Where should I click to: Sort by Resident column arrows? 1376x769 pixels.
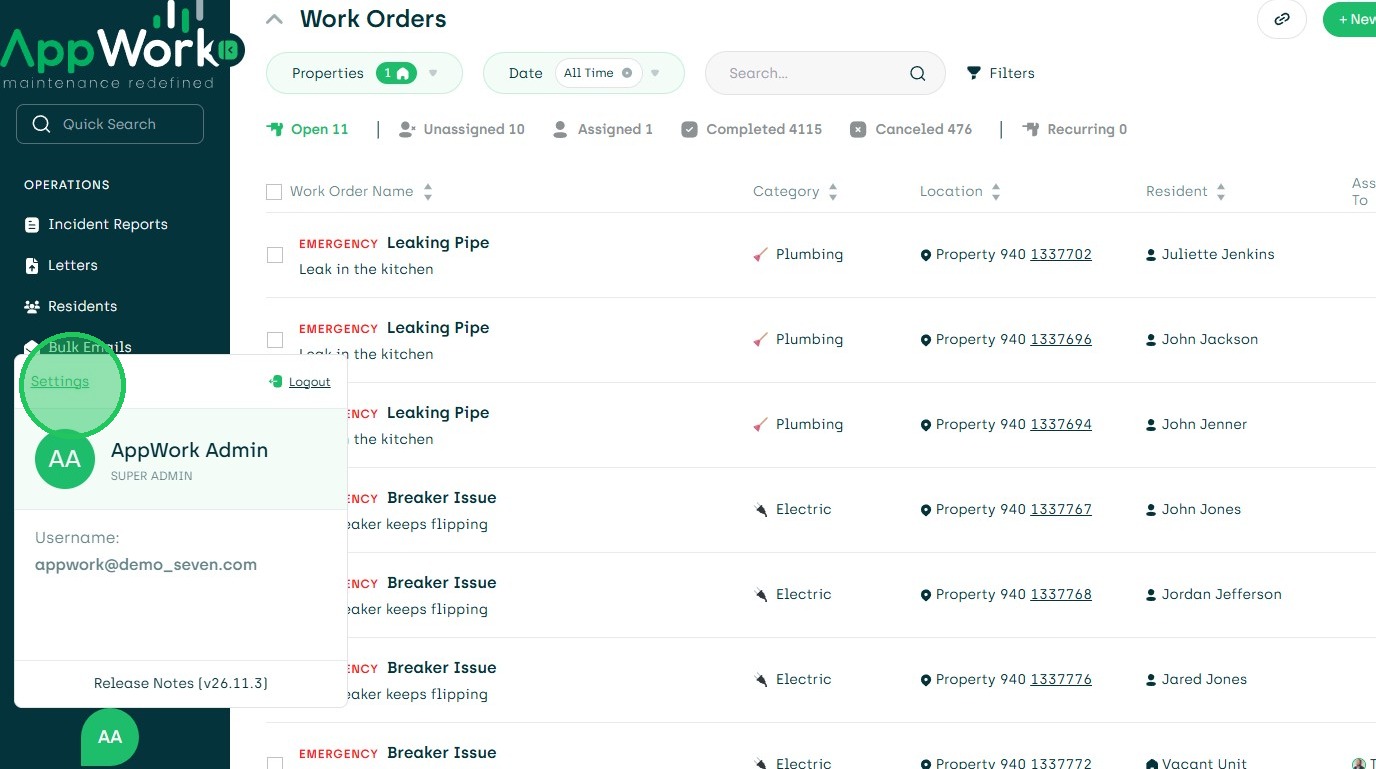pos(1221,192)
